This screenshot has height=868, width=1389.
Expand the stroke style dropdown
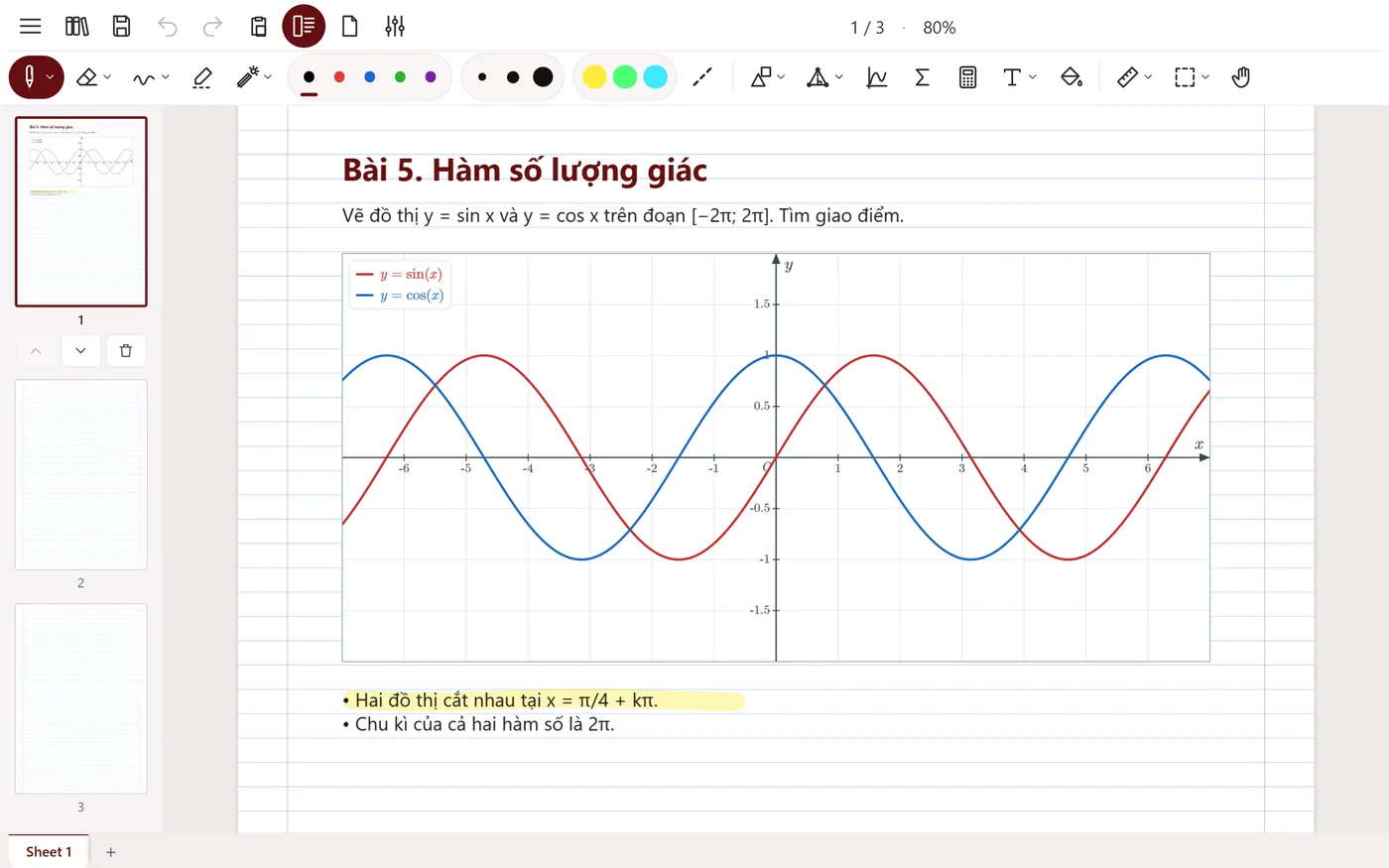pos(165,77)
